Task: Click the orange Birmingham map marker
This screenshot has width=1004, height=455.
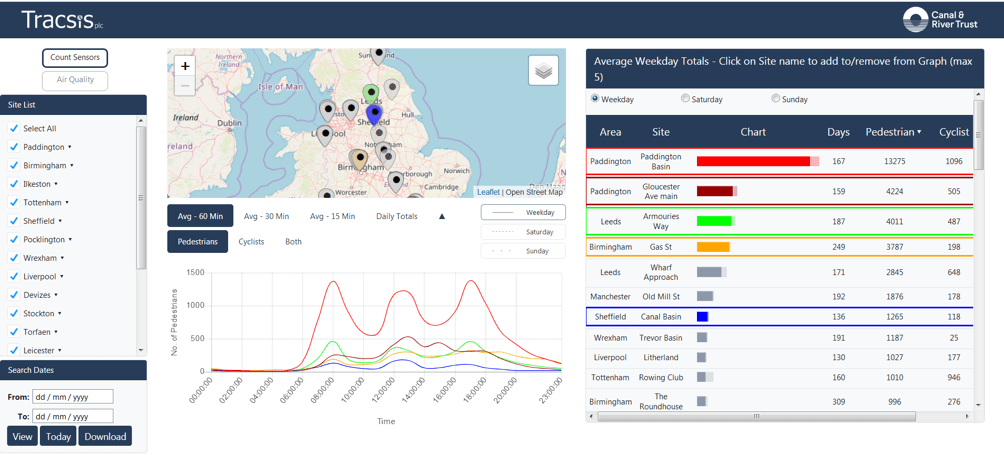Action: pyautogui.click(x=360, y=158)
